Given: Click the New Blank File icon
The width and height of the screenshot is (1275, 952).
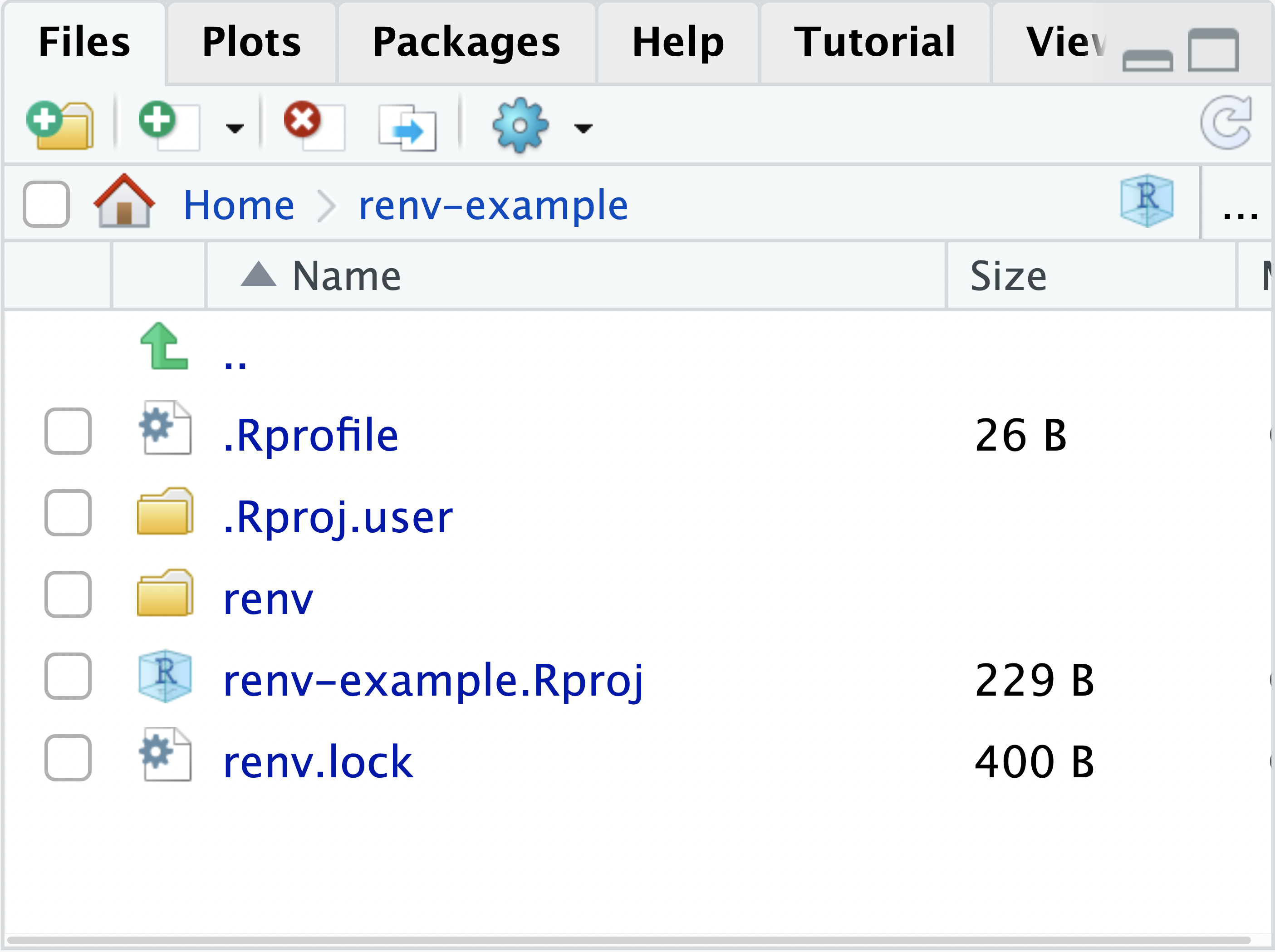Looking at the screenshot, I should point(169,126).
